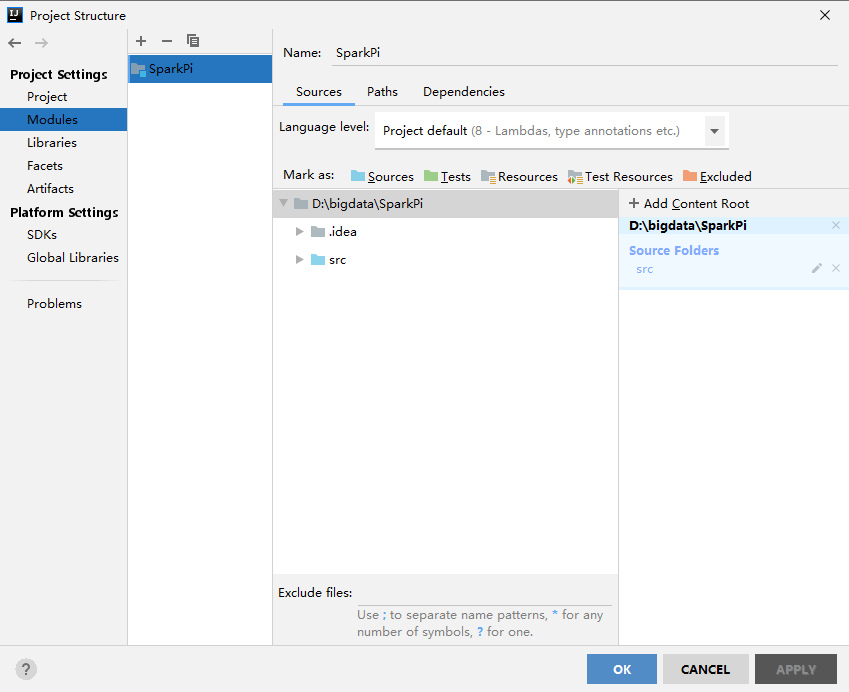The image size is (849, 692).
Task: Click Exclude files input field
Action: (x=485, y=593)
